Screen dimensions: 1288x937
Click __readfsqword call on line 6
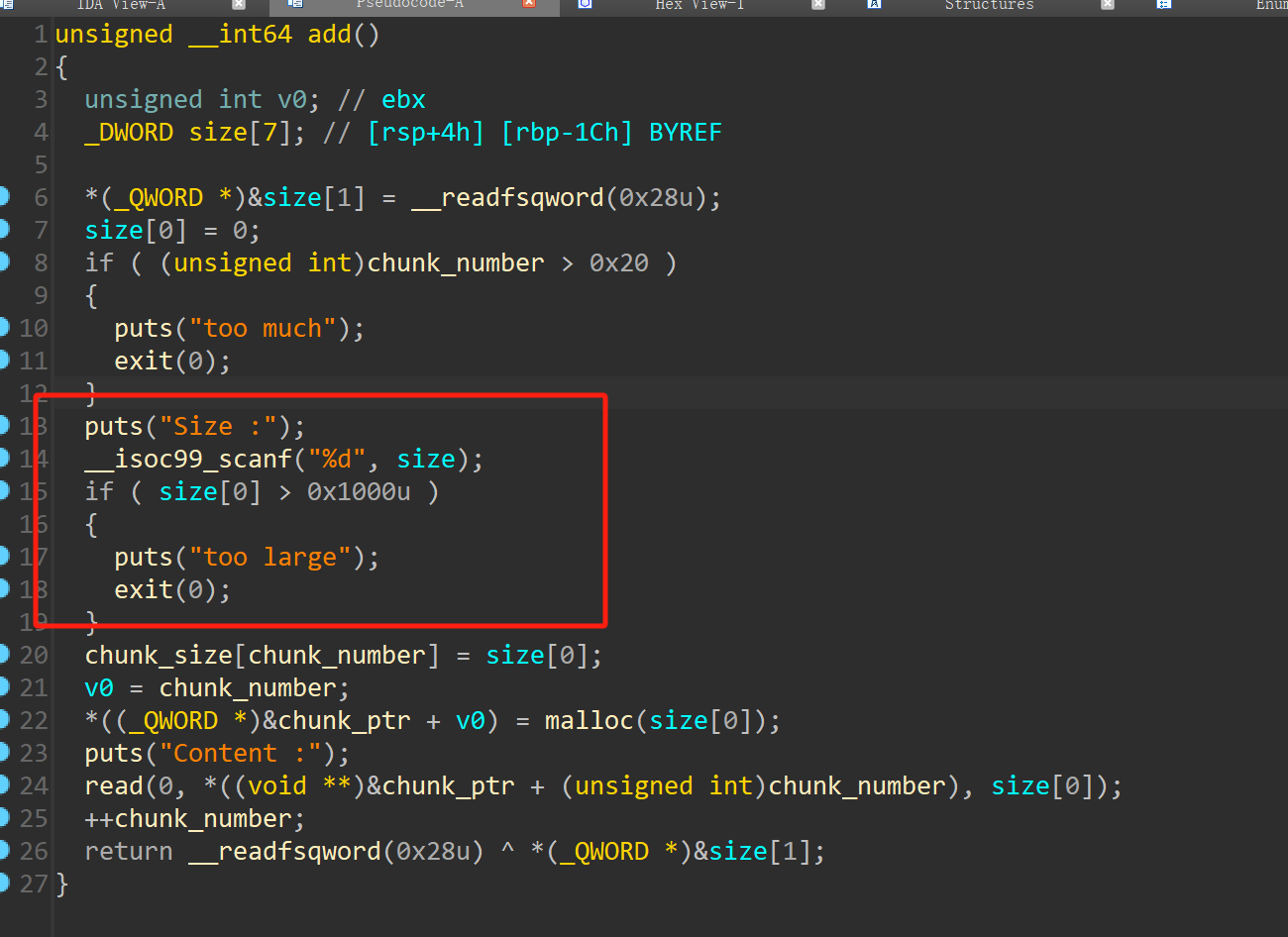tap(507, 198)
